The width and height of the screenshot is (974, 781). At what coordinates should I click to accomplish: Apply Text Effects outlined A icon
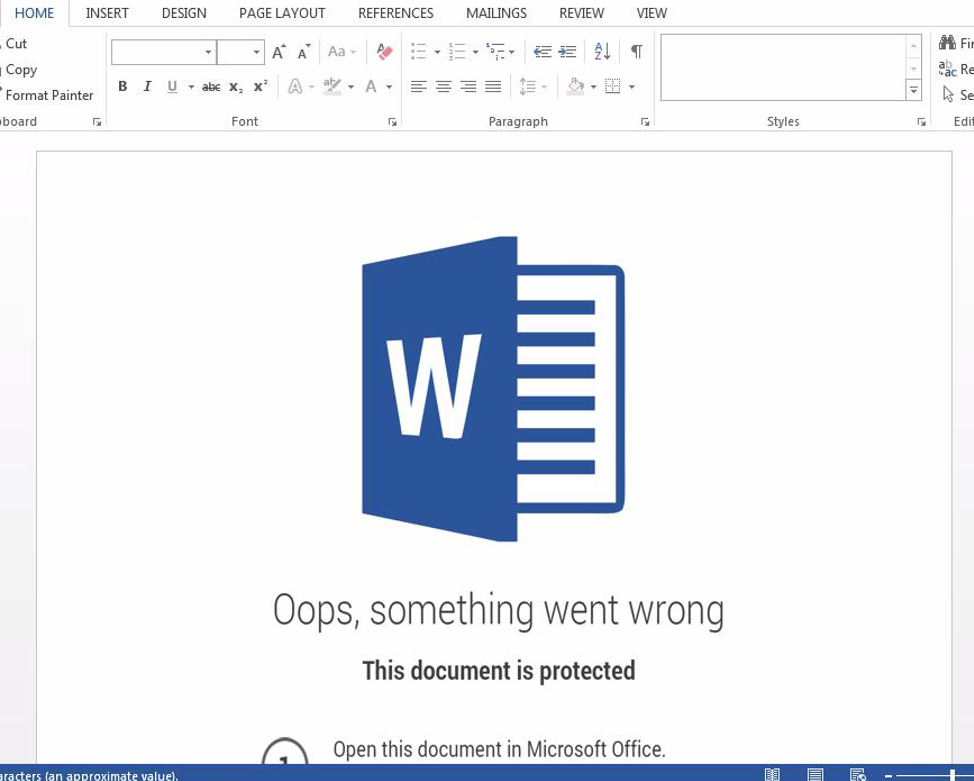pos(295,86)
